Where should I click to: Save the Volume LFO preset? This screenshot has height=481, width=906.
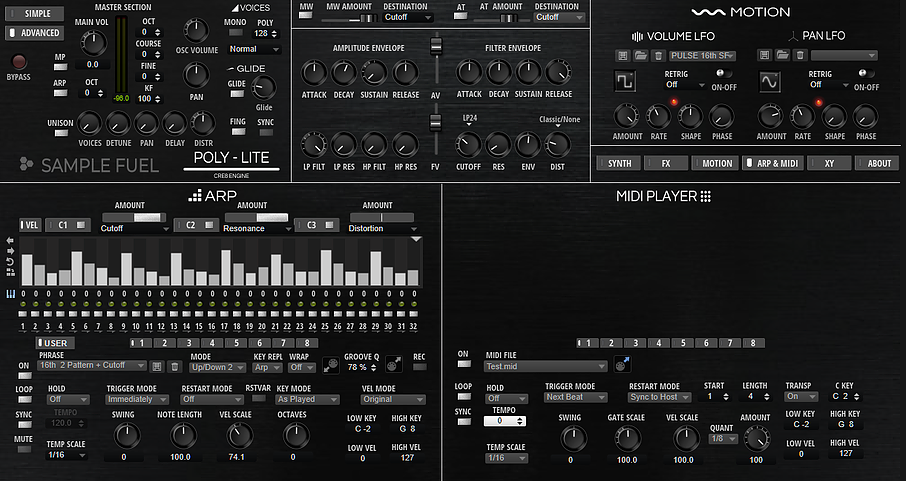coord(623,56)
